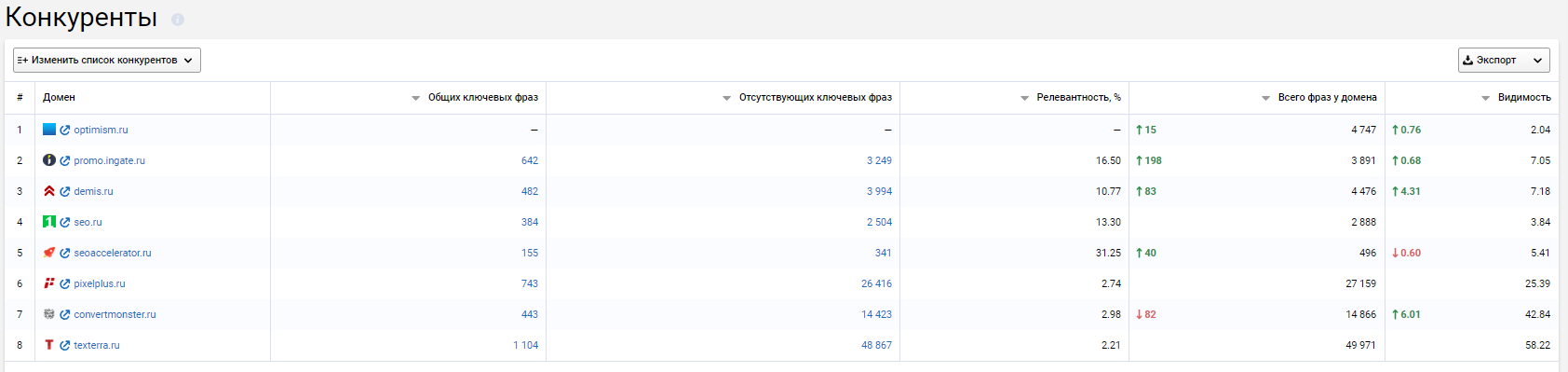The height and width of the screenshot is (372, 1568).
Task: Click missing phrases value 26 416
Action: coord(876,284)
